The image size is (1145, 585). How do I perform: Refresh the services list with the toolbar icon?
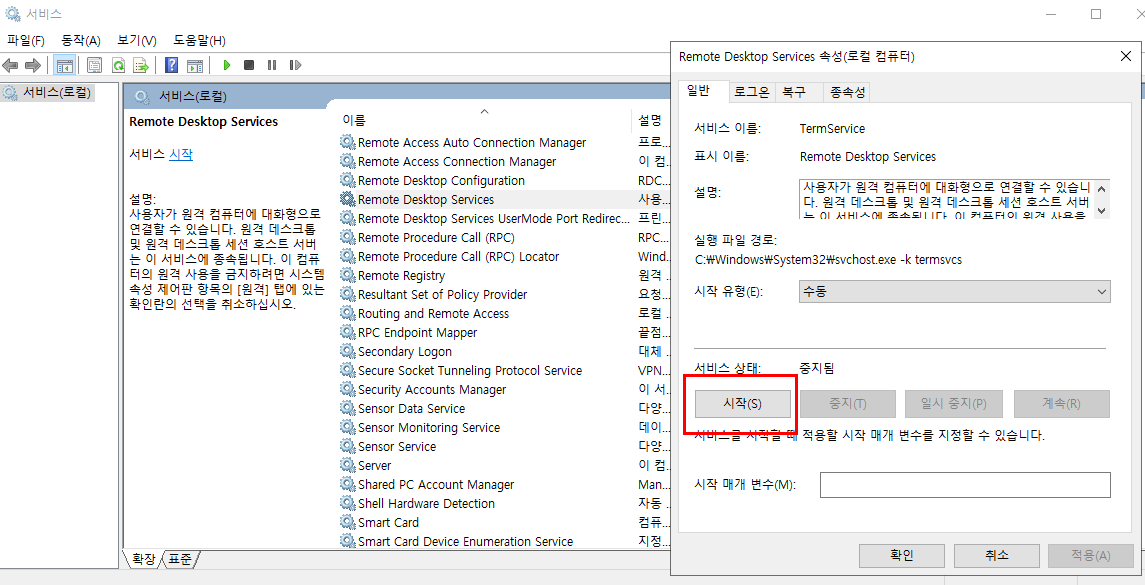point(118,66)
